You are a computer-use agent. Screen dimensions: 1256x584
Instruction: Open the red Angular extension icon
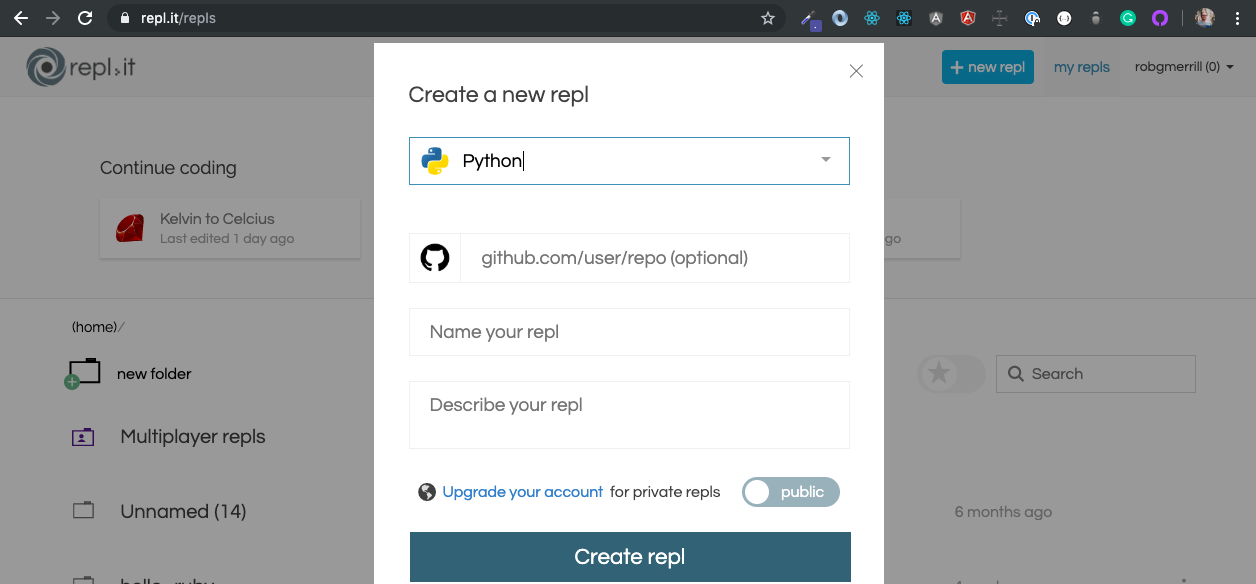(968, 18)
